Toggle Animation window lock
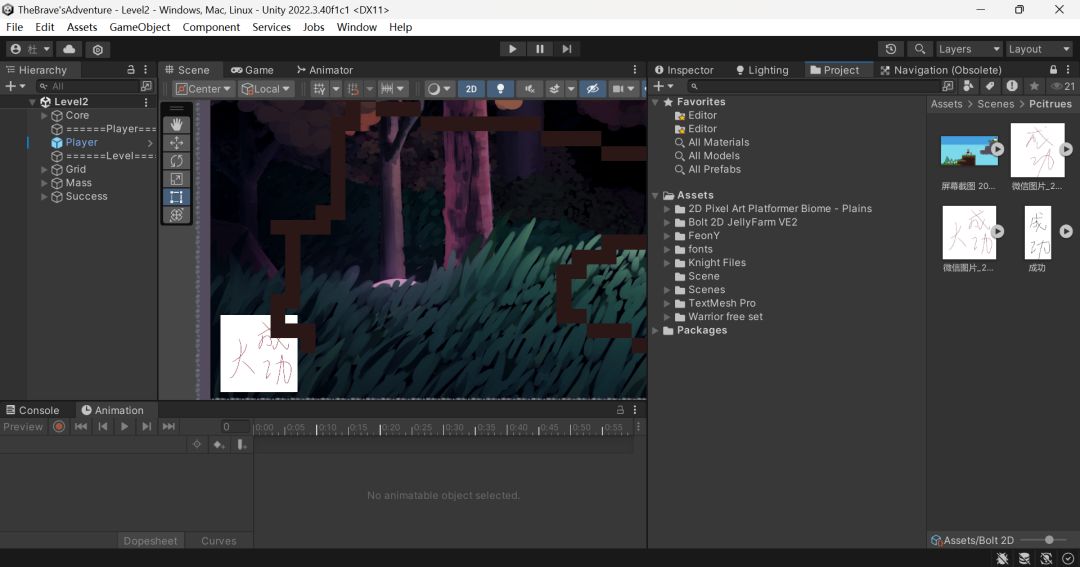The width and height of the screenshot is (1080, 567). coord(620,409)
